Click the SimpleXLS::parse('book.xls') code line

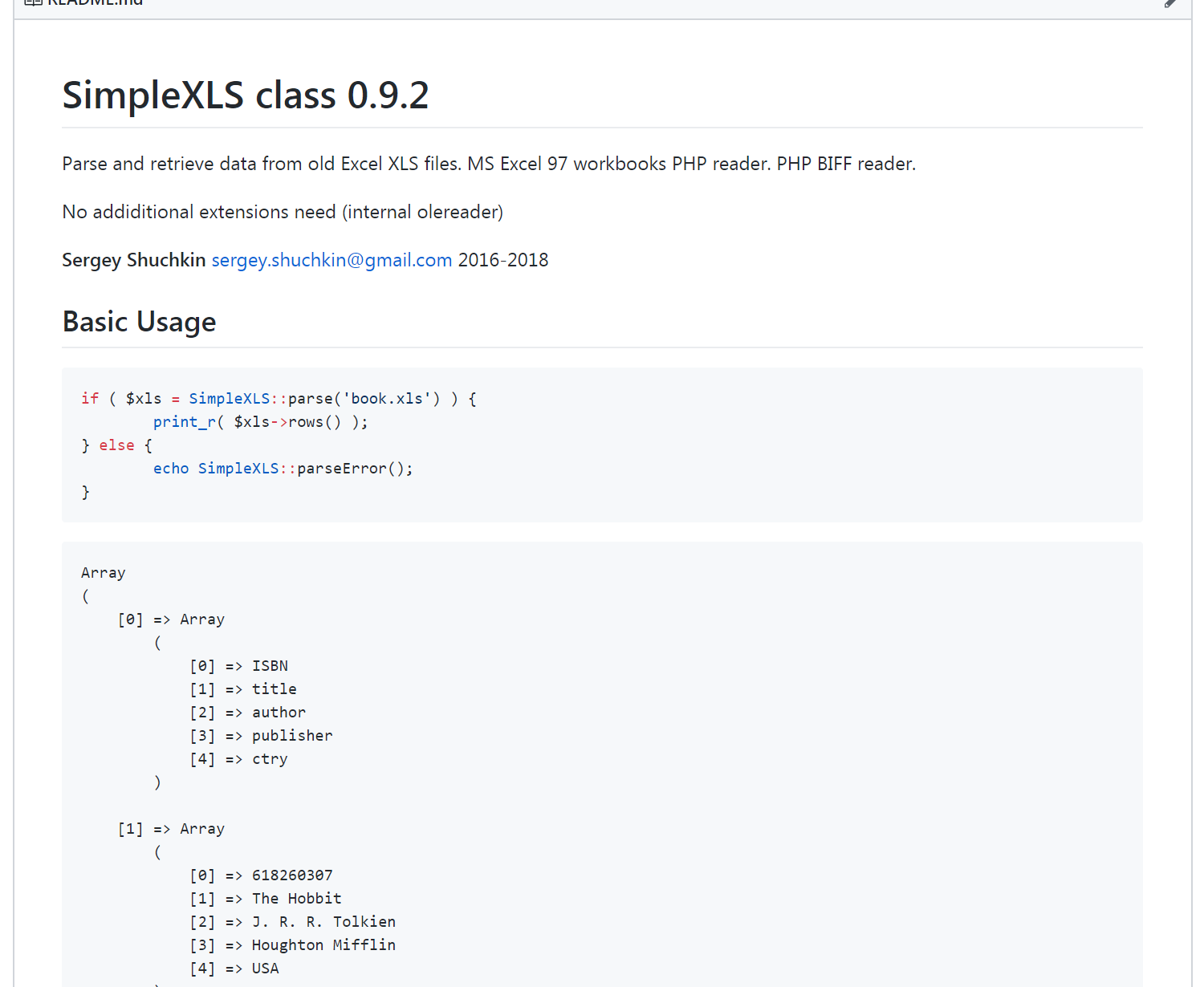coord(279,399)
